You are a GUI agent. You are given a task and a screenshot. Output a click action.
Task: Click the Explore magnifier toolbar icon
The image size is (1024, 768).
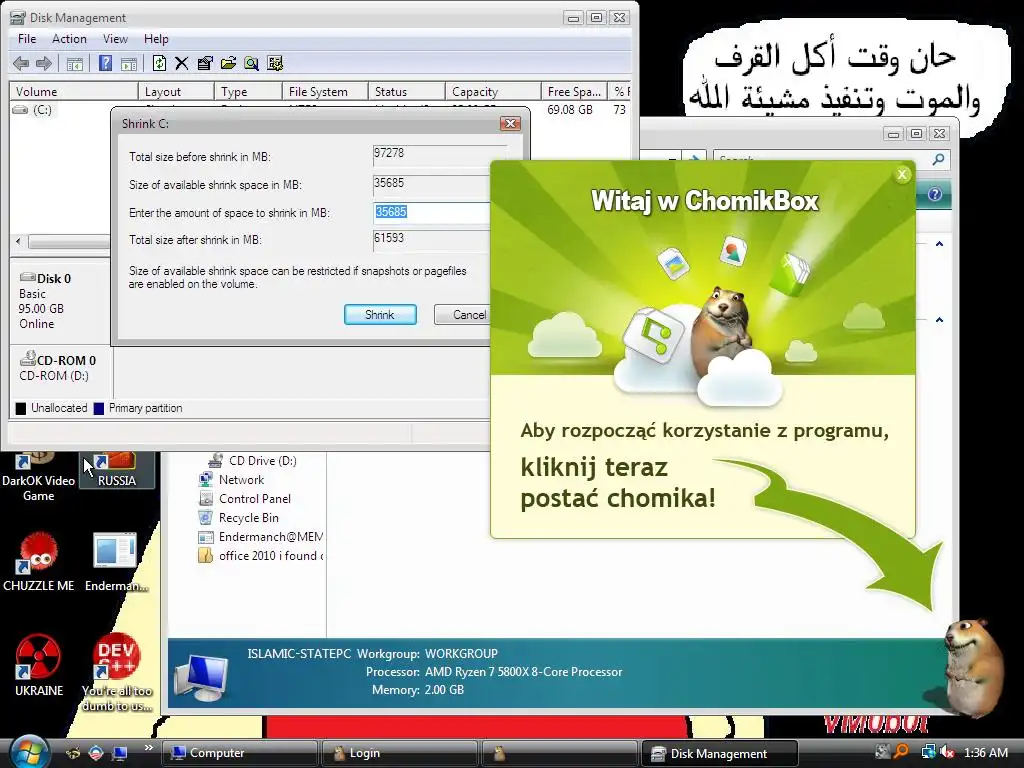click(251, 63)
